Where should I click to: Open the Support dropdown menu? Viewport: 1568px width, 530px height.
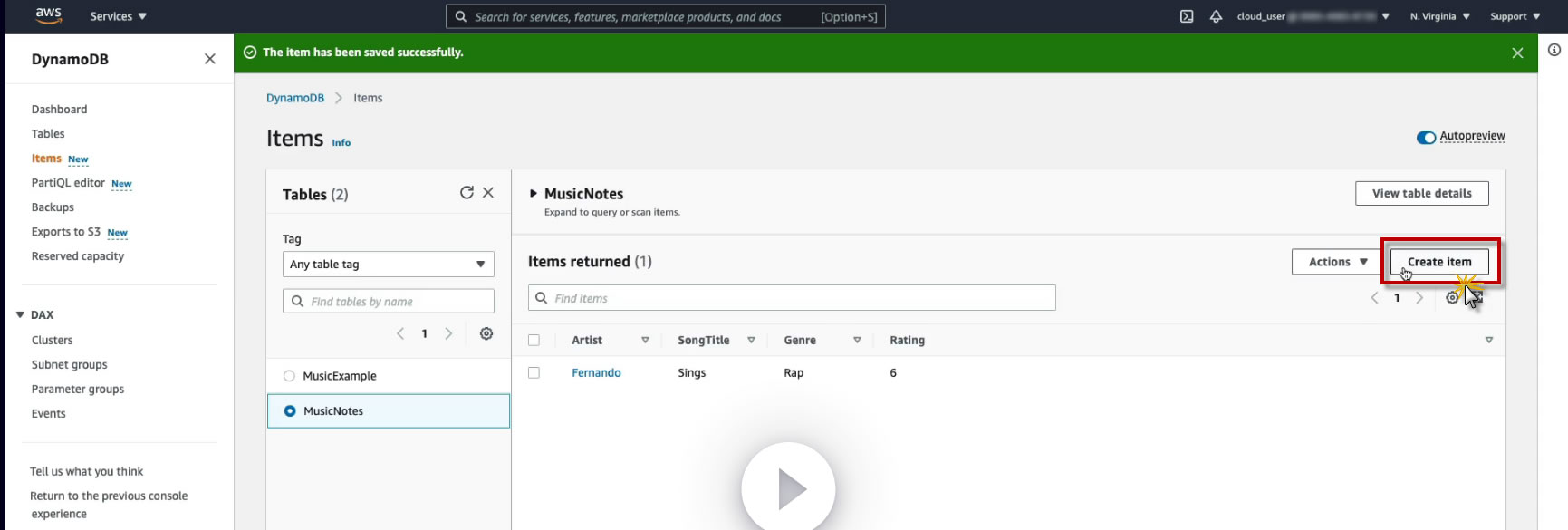(x=1515, y=16)
